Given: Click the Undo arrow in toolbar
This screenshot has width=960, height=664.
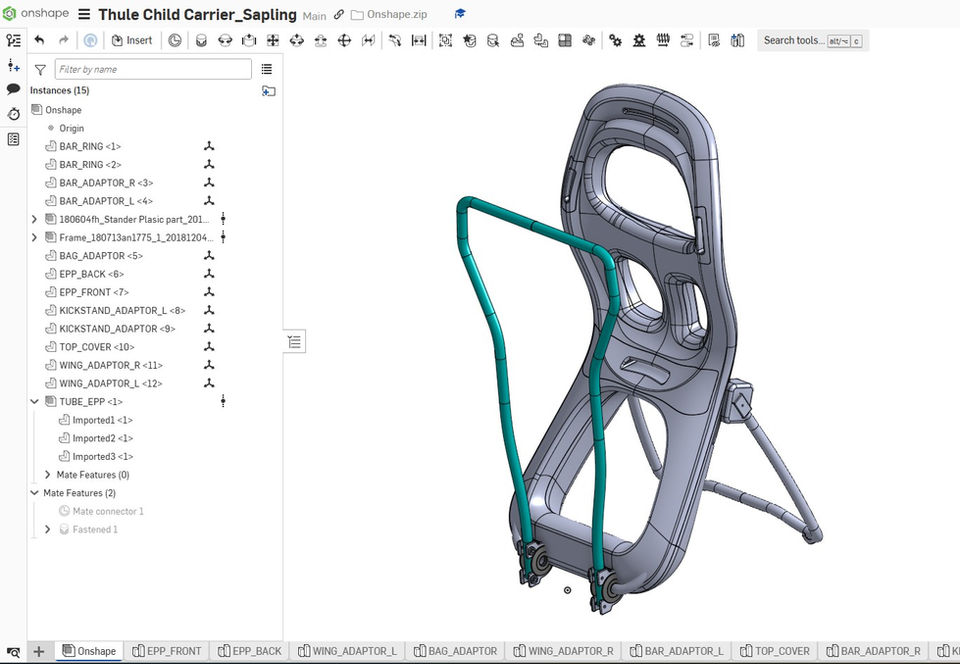Looking at the screenshot, I should [x=39, y=40].
